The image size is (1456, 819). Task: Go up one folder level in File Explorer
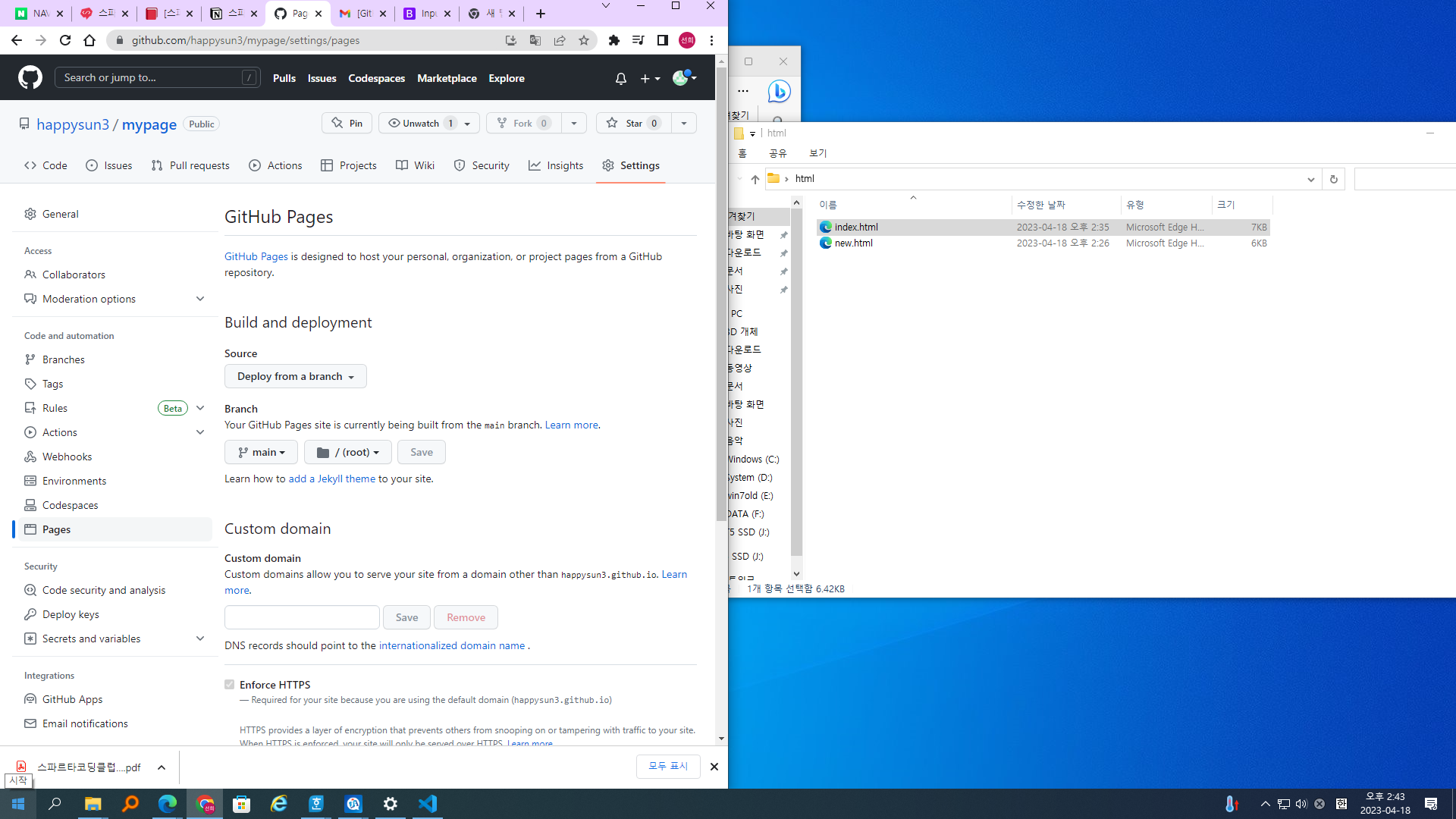755,179
